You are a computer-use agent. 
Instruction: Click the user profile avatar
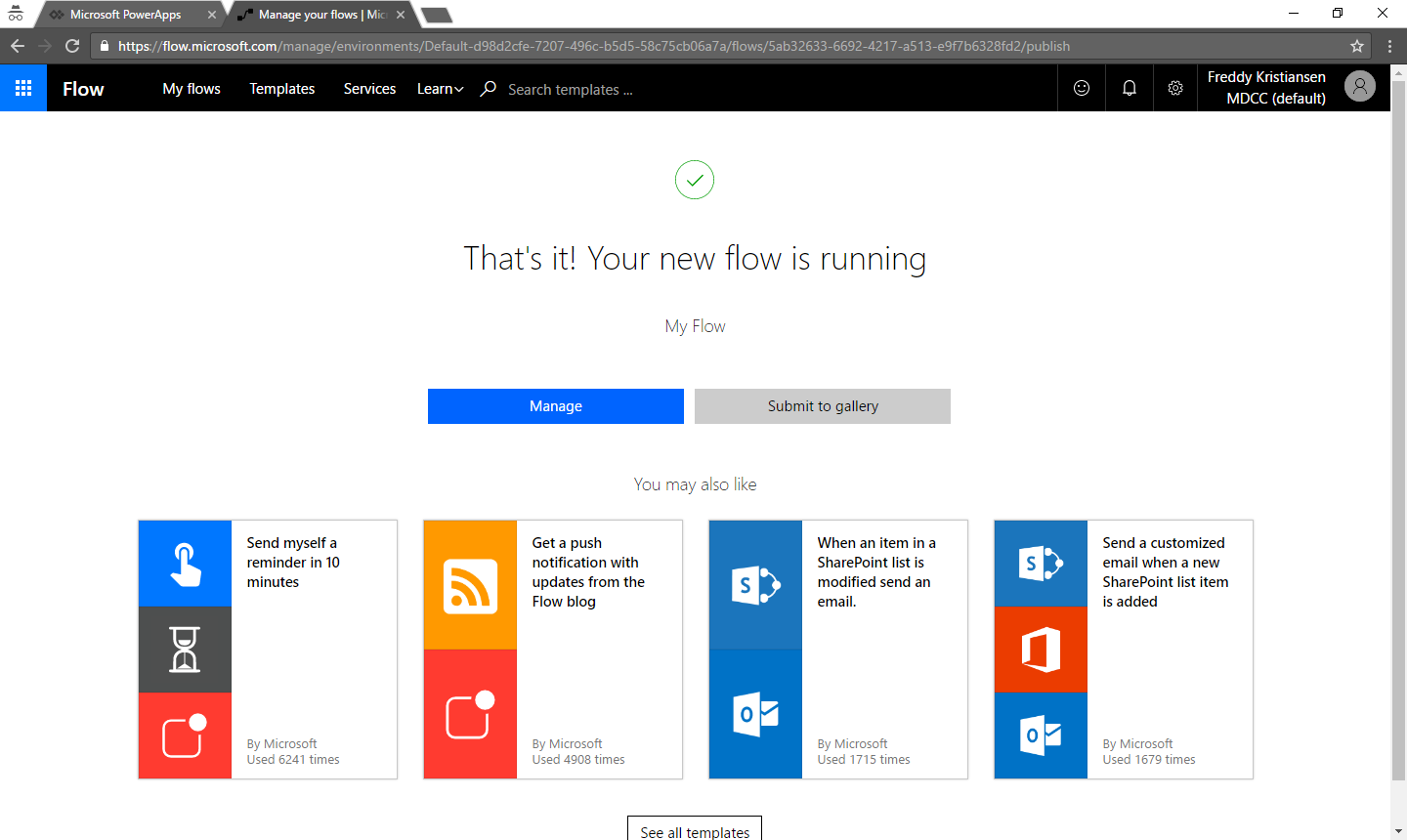click(x=1359, y=87)
